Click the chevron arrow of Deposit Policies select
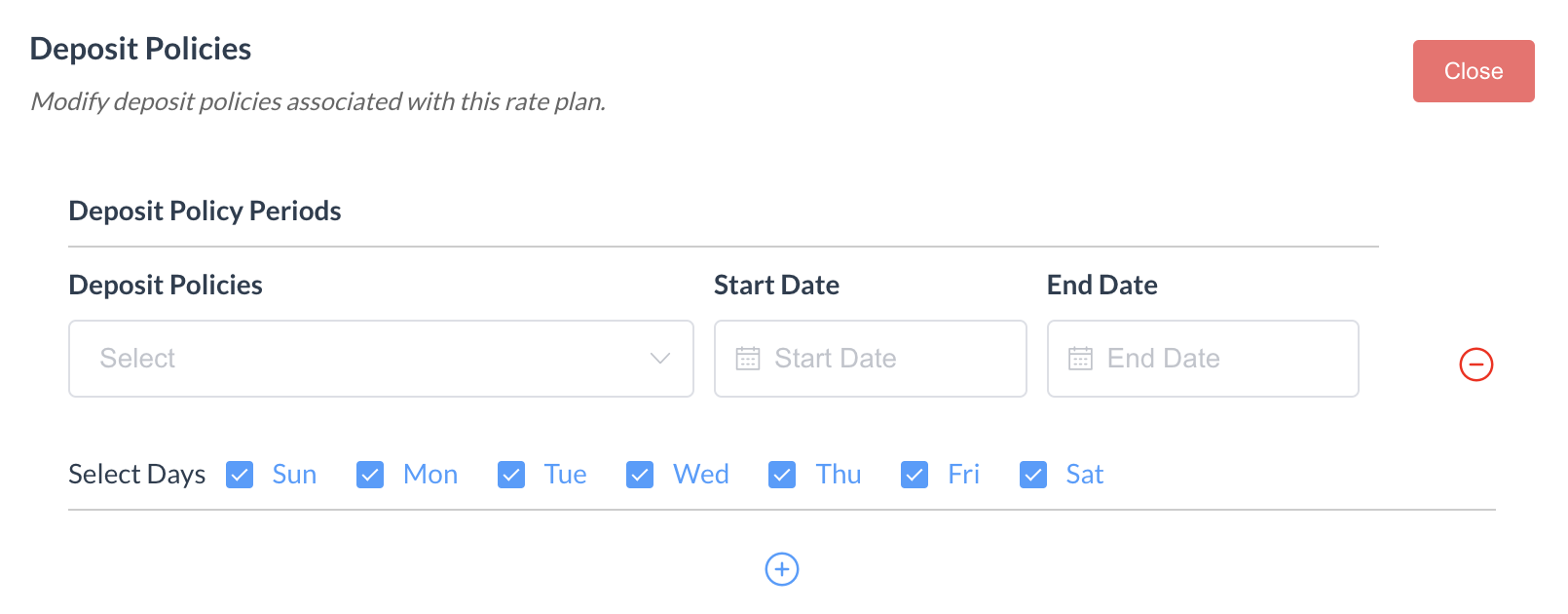The width and height of the screenshot is (1568, 614). (x=660, y=359)
